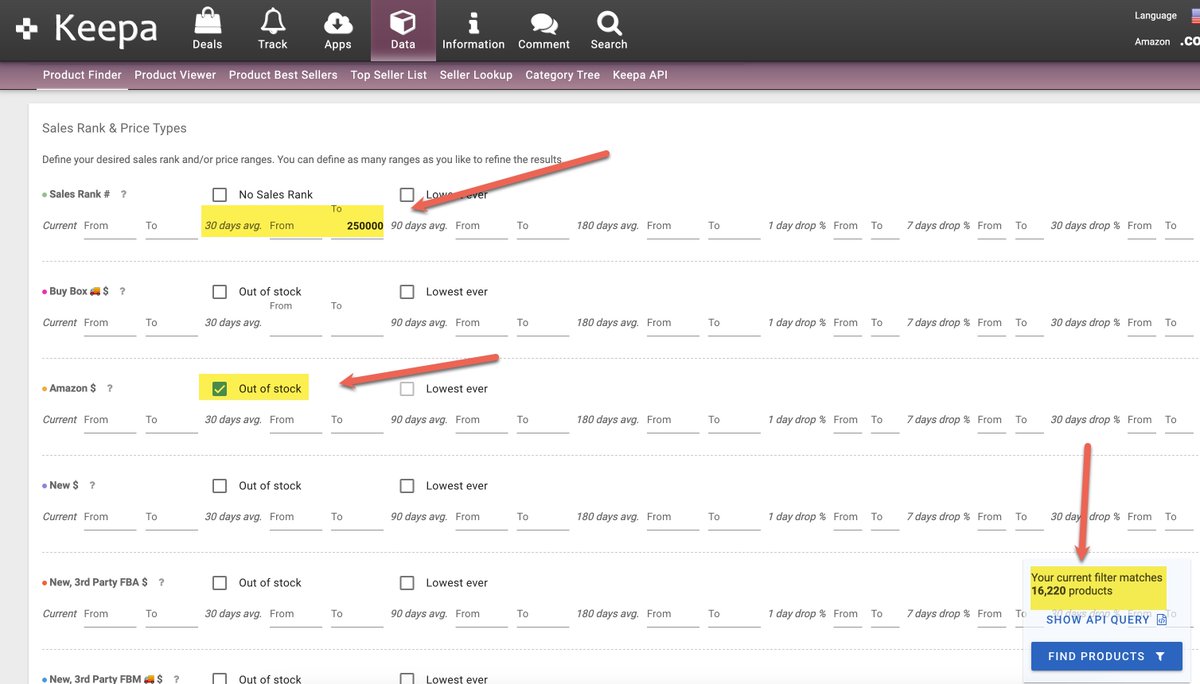Focus New $ 1 day drop % From field
The width and height of the screenshot is (1200, 684).
[x=846, y=518]
